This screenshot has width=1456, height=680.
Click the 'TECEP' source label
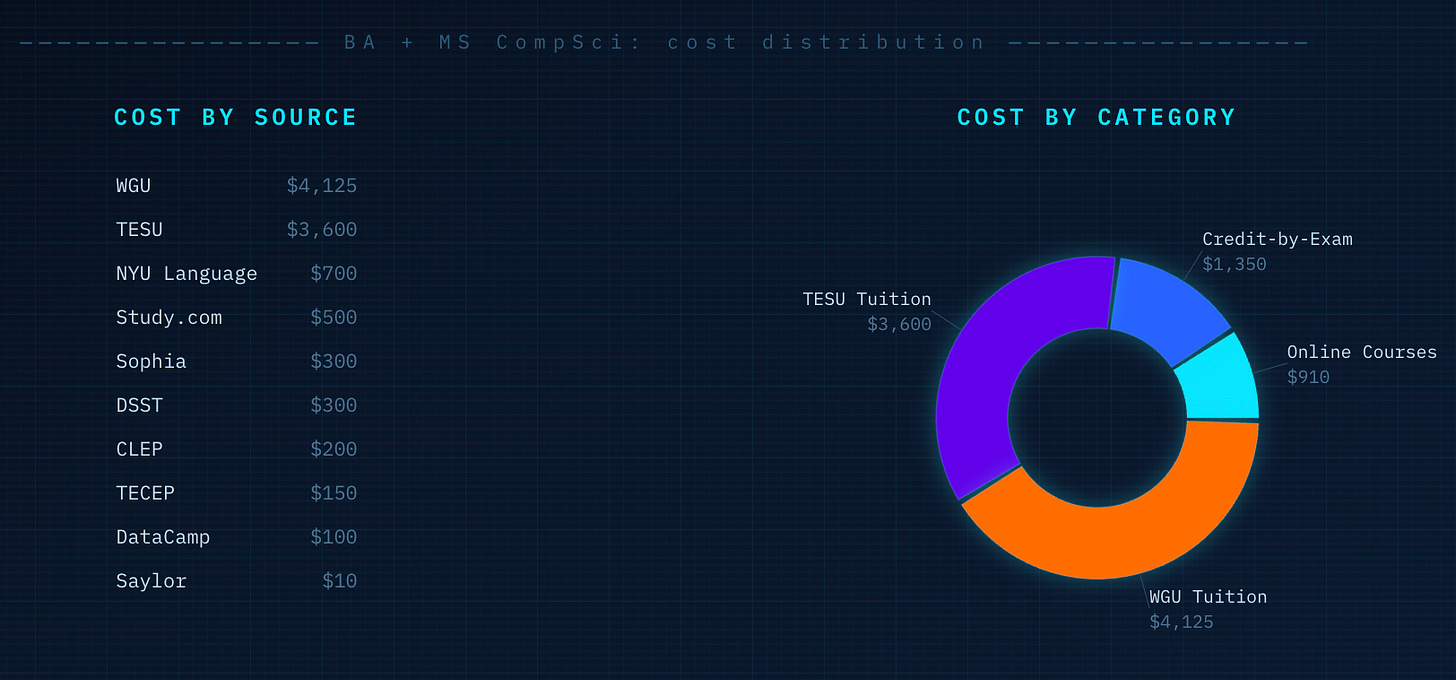click(145, 493)
